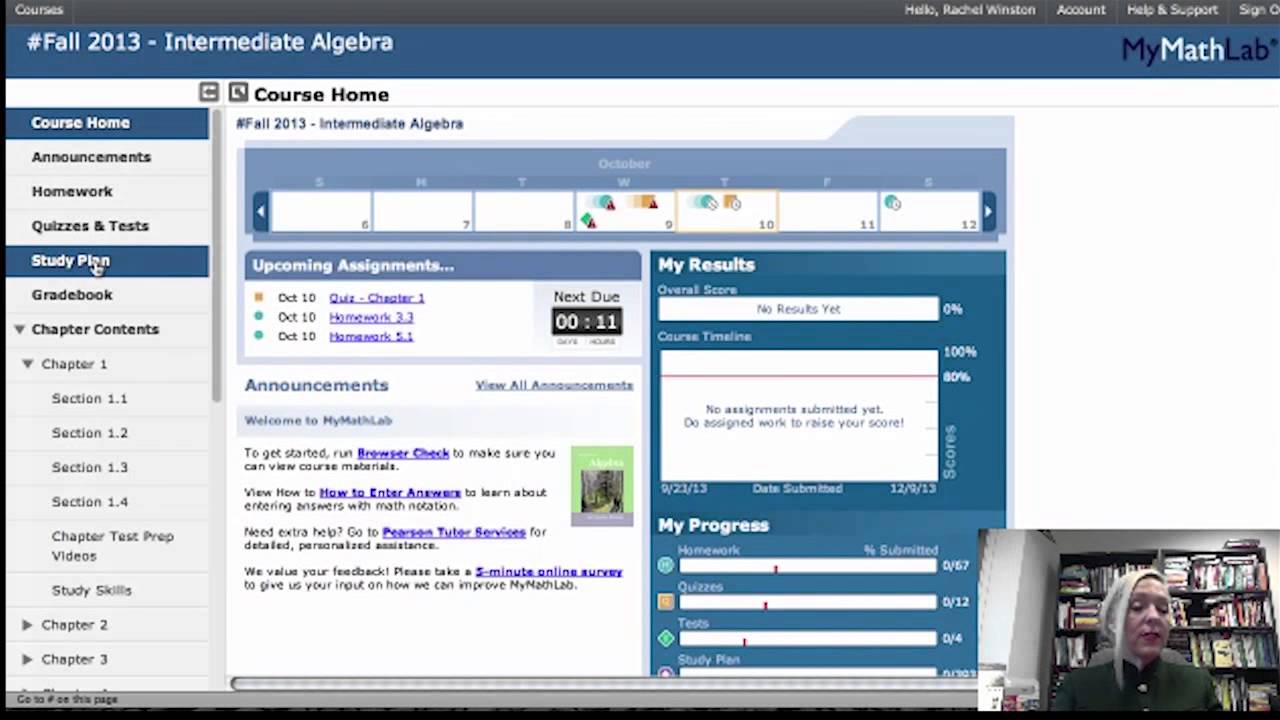The height and width of the screenshot is (720, 1280).
Task: Go to previous week in calendar
Action: coord(261,211)
